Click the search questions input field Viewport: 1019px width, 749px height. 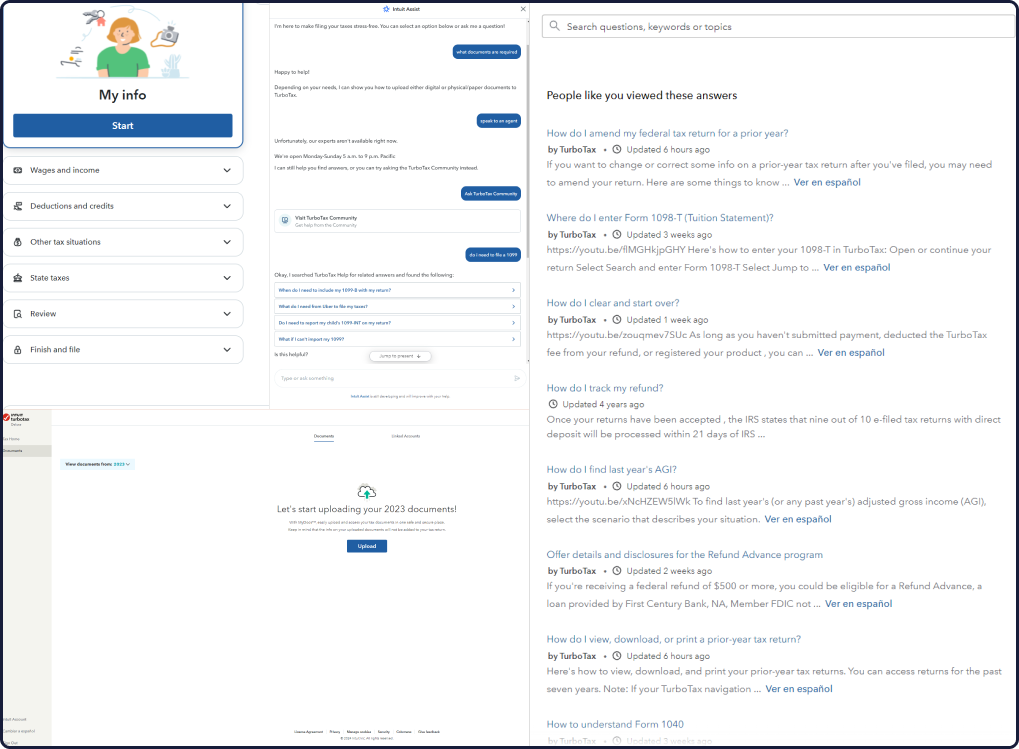pyautogui.click(x=779, y=27)
